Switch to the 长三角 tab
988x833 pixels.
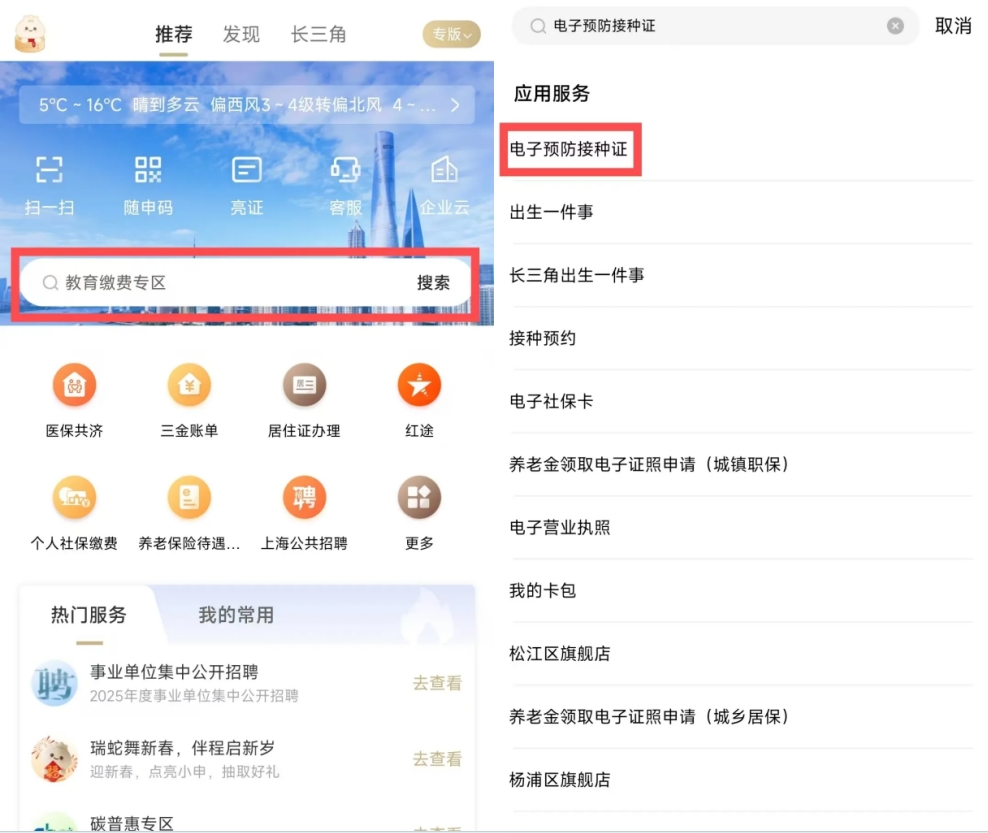(x=318, y=33)
